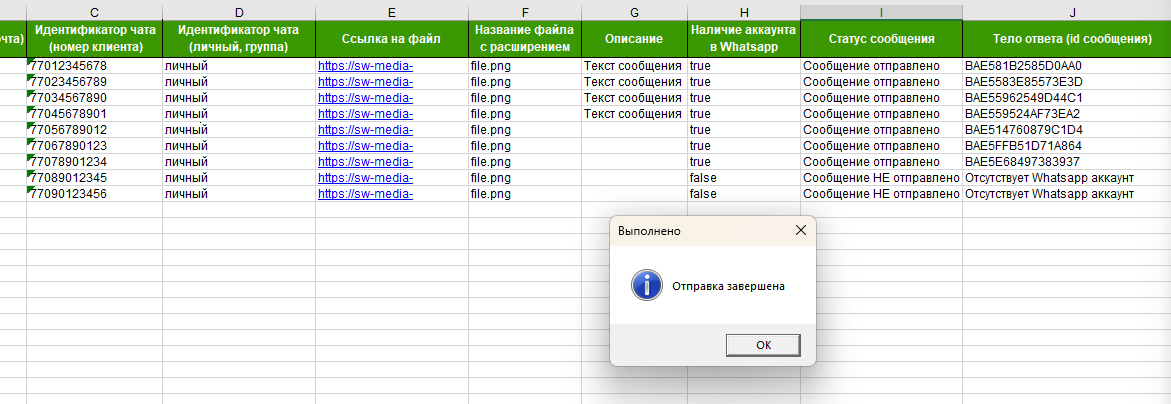Select last row's Отсутствует Whatsapp аккаунт cell
1171x404 pixels.
[1049, 194]
